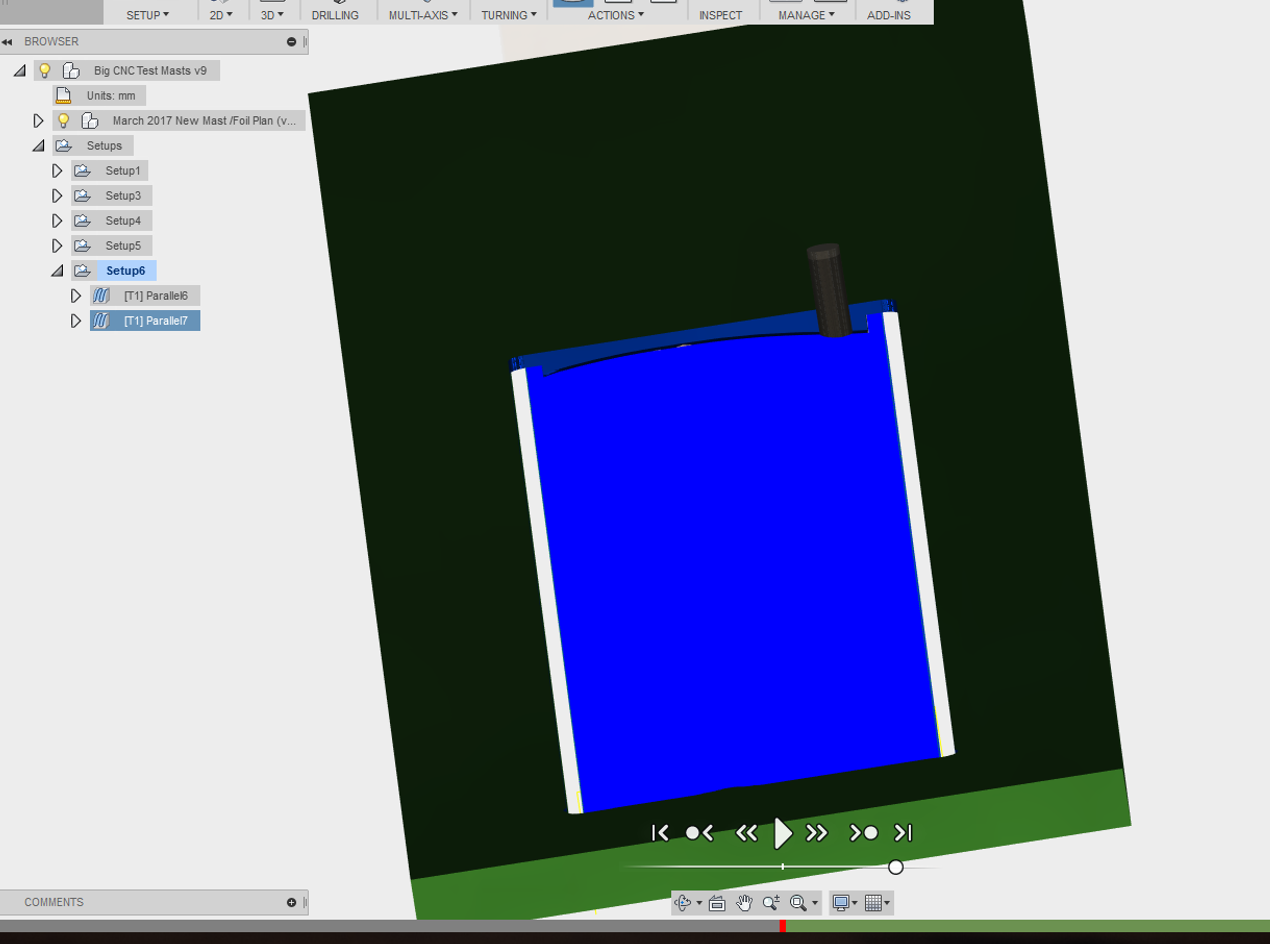Toggle lightbulb visibility of Big CNC Test Masts
The image size is (1270, 944).
44,71
